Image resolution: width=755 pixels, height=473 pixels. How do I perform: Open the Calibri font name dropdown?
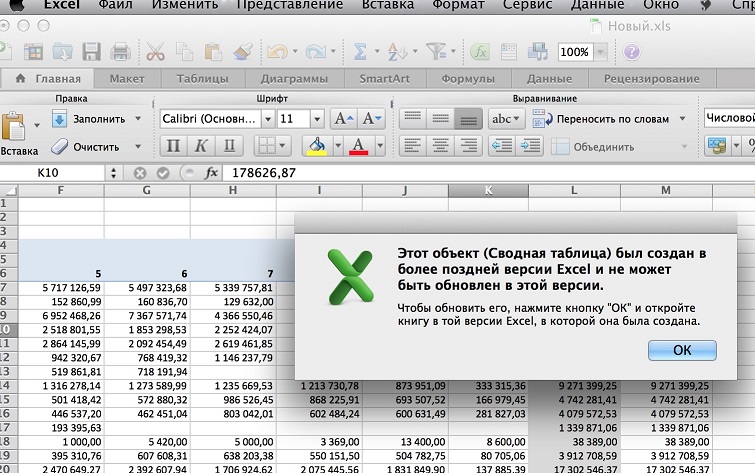pos(268,118)
